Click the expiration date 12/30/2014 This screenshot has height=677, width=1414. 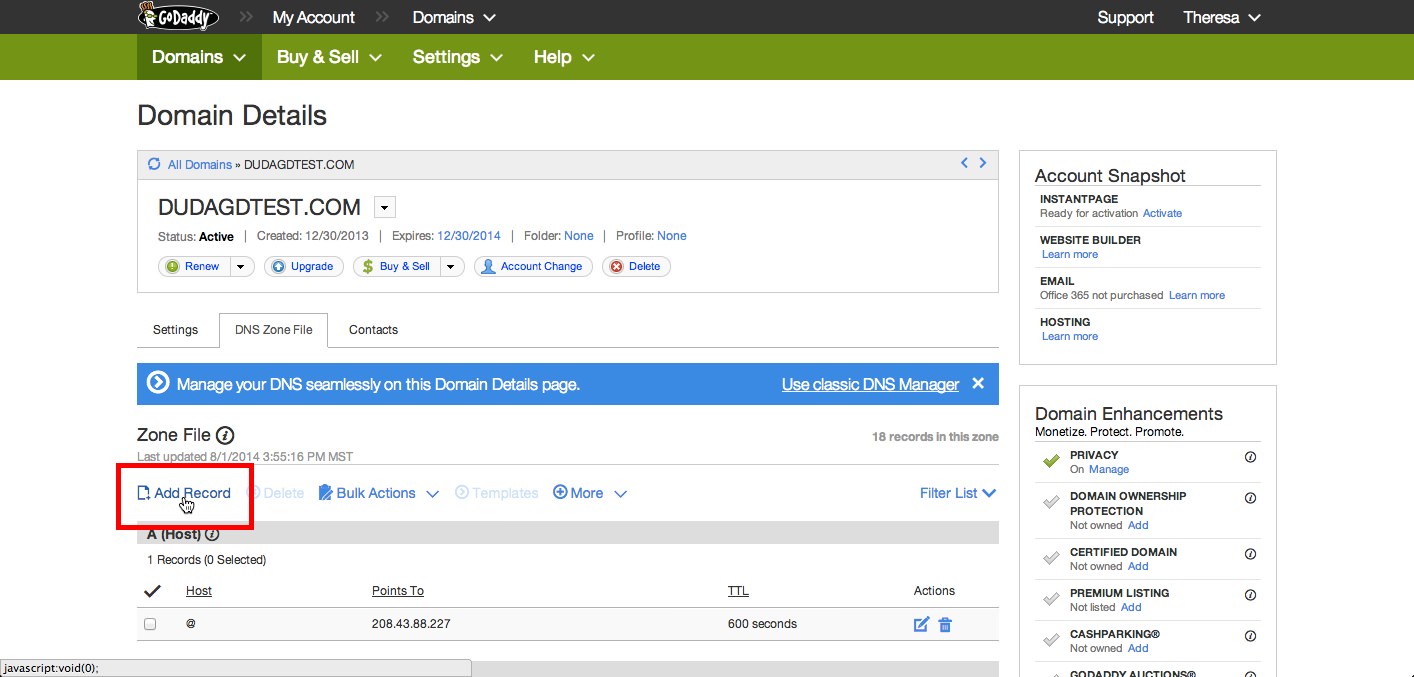click(469, 236)
